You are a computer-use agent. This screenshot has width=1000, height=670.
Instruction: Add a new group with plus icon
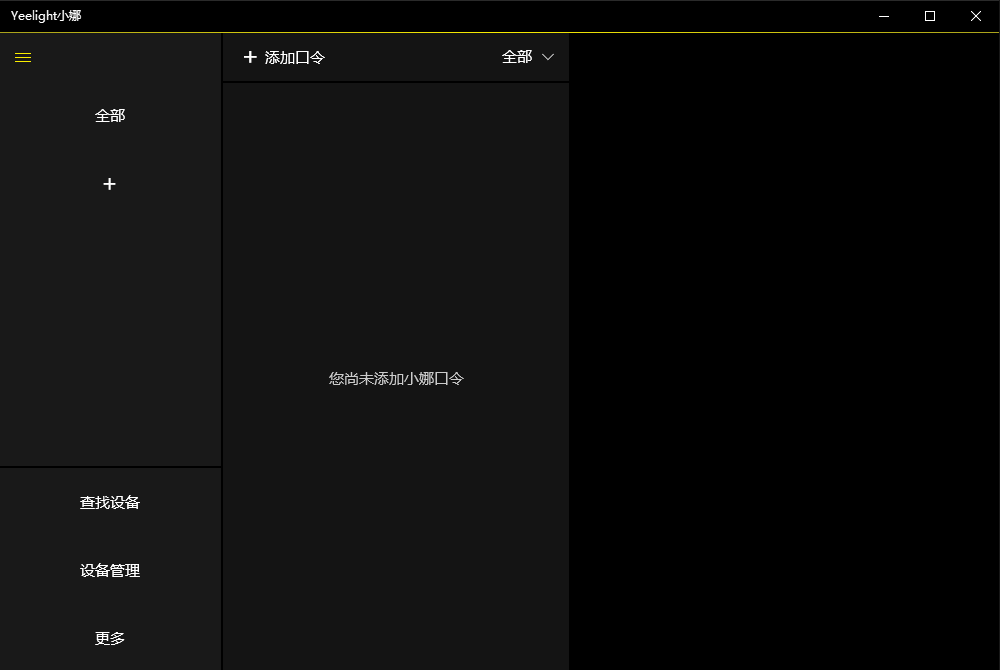coord(110,184)
